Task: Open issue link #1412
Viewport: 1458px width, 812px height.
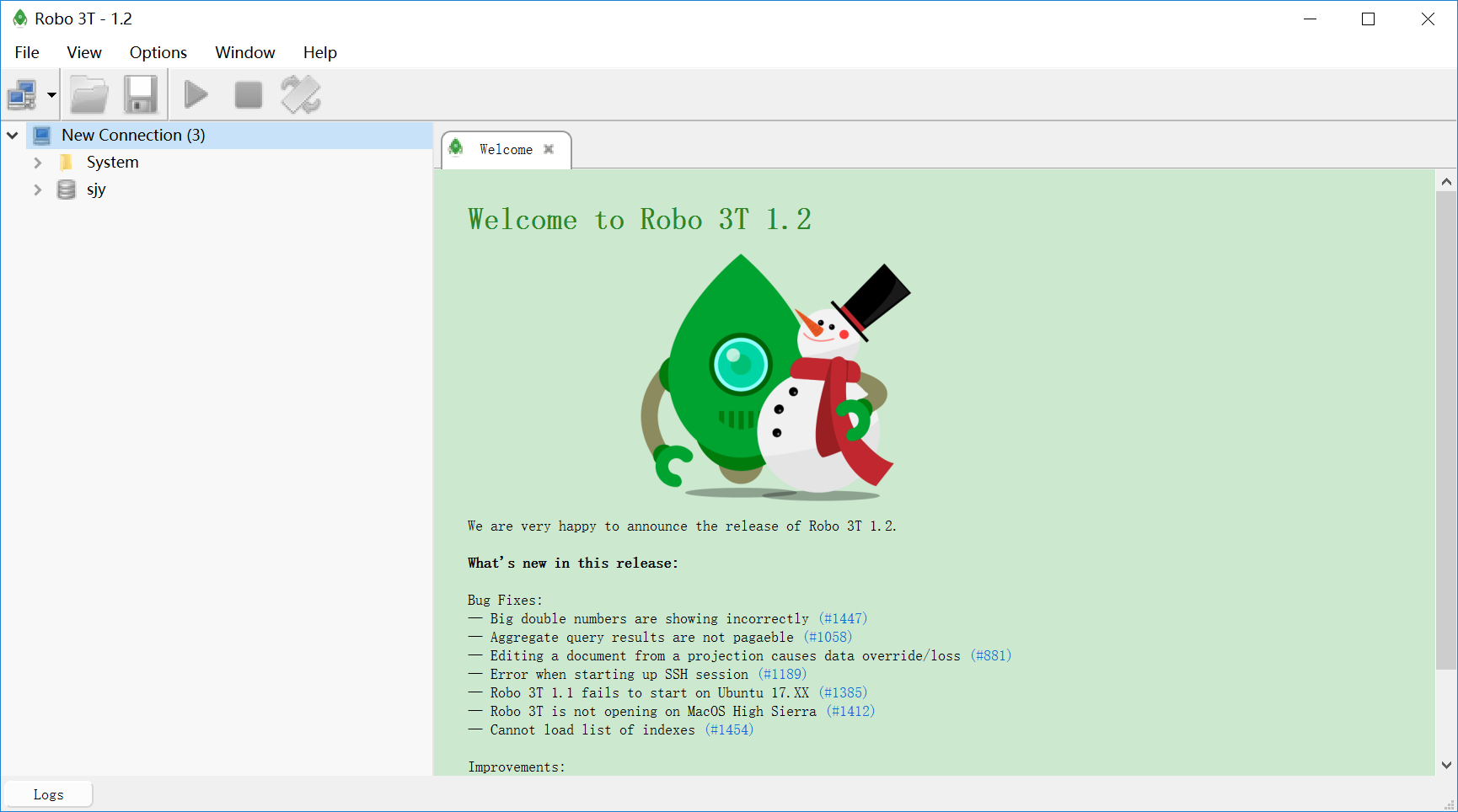Action: (x=850, y=712)
